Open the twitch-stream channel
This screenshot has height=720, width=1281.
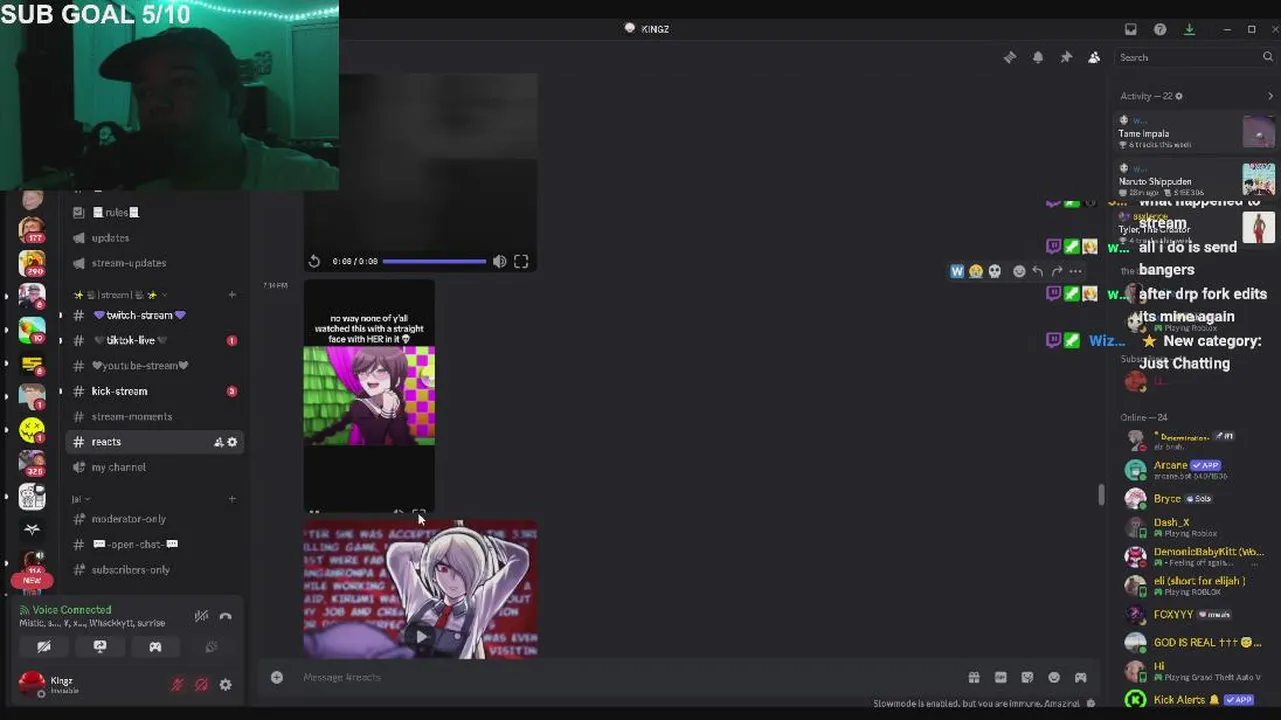pyautogui.click(x=139, y=315)
